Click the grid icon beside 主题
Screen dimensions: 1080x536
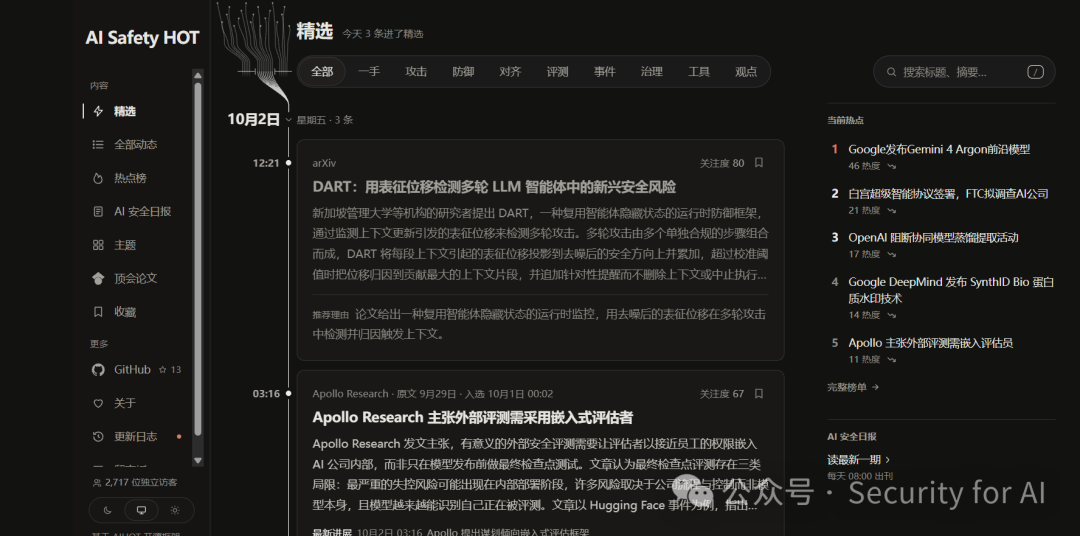98,245
